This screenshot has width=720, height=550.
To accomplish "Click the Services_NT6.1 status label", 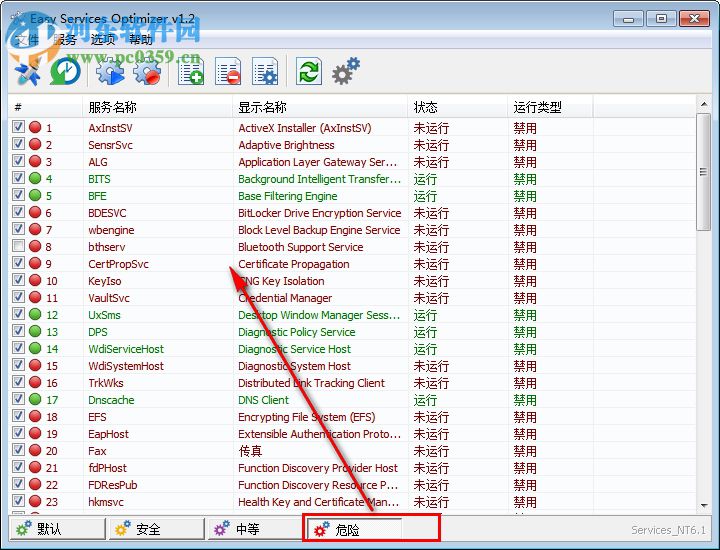I will (x=668, y=530).
